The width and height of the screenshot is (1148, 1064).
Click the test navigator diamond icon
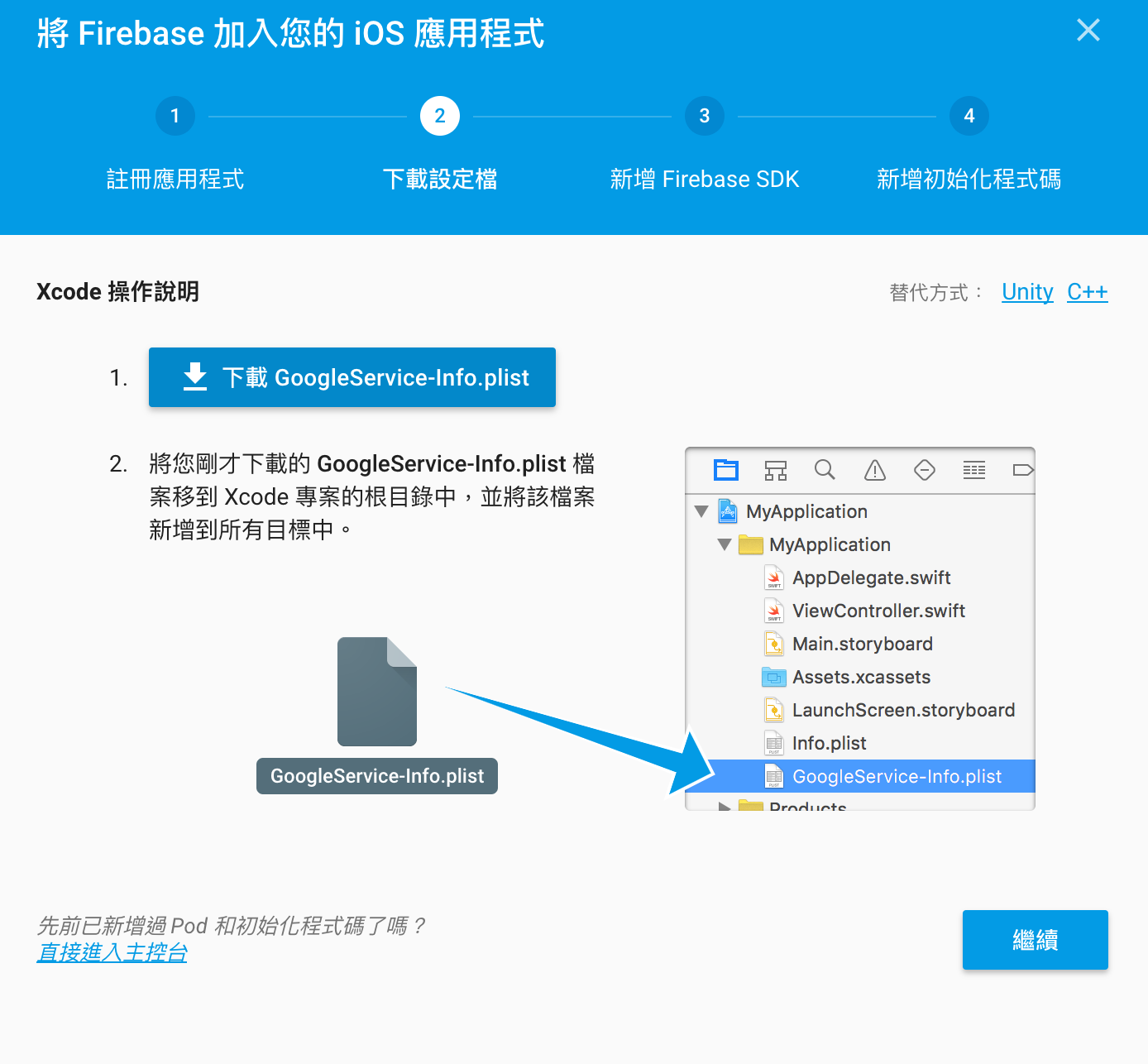(x=924, y=470)
